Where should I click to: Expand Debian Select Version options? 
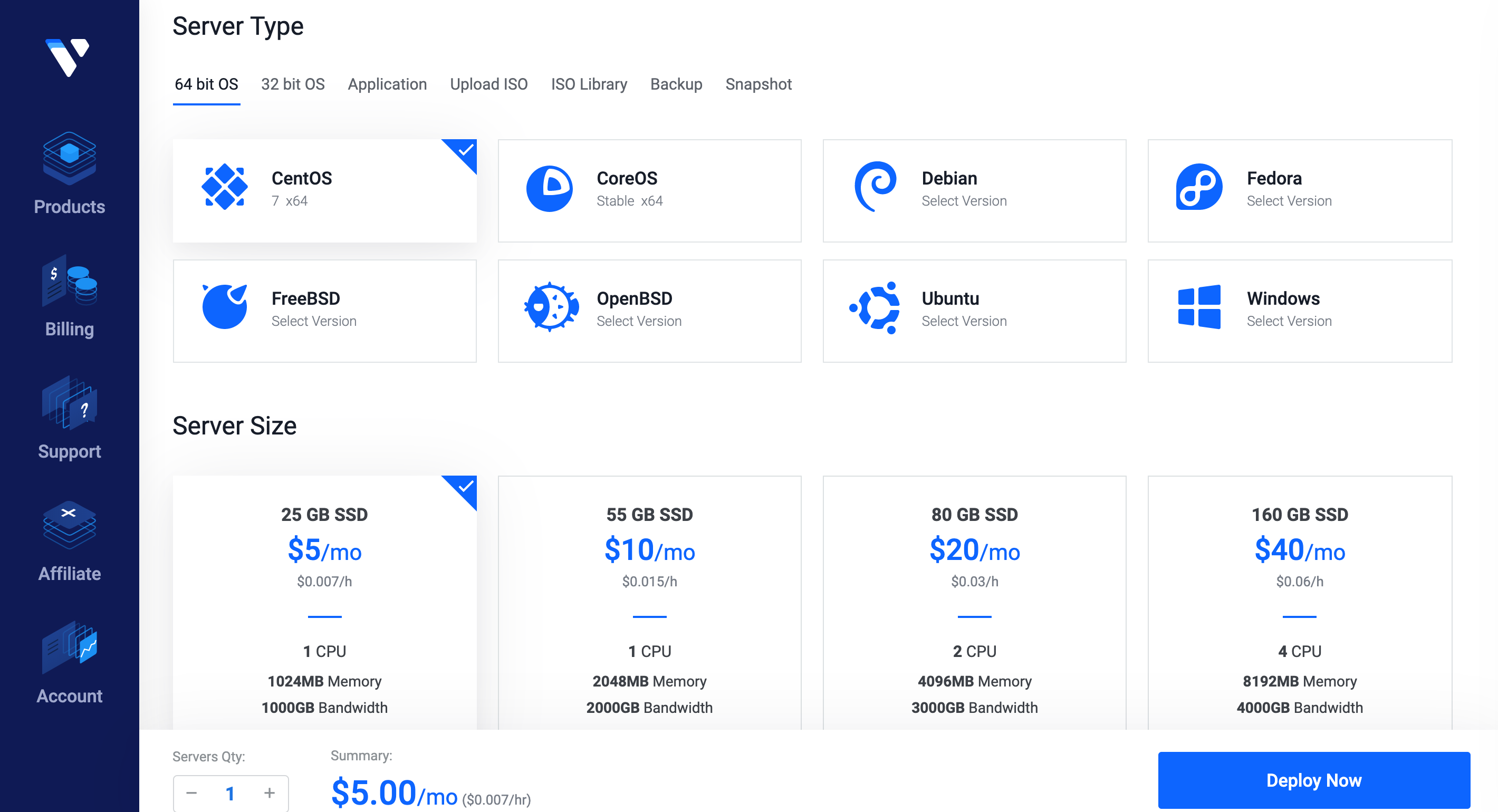click(x=964, y=201)
